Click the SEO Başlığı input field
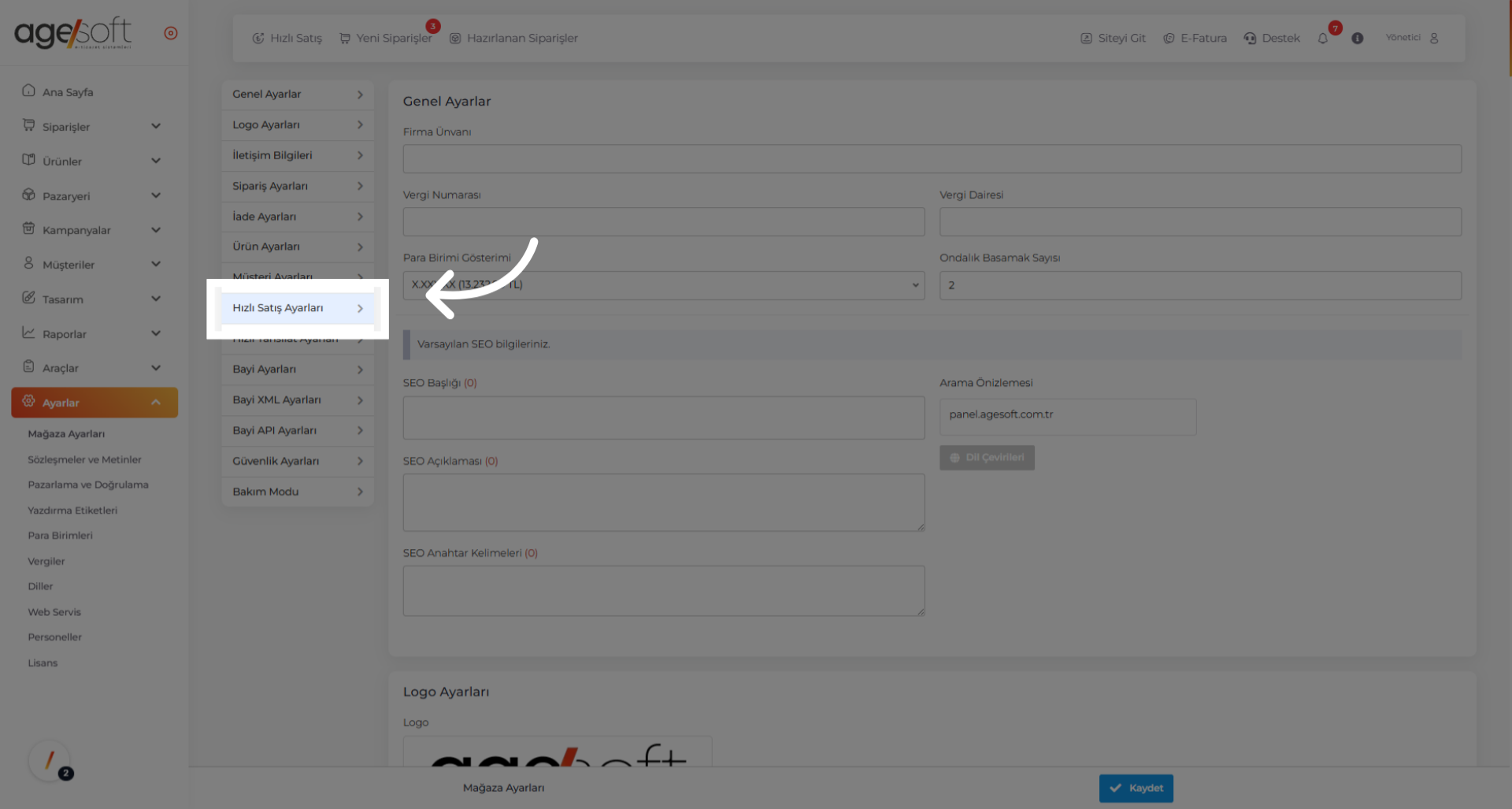The width and height of the screenshot is (1512, 809). (664, 417)
